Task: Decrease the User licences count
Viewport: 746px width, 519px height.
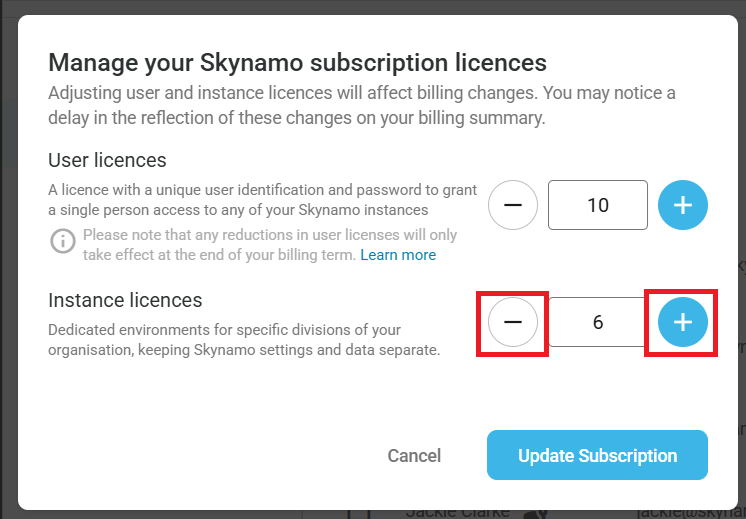Action: [x=513, y=205]
